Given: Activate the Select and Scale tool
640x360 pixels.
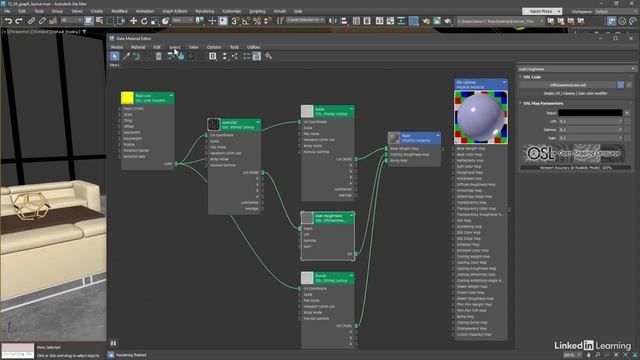Looking at the screenshot, I should click(x=155, y=20).
